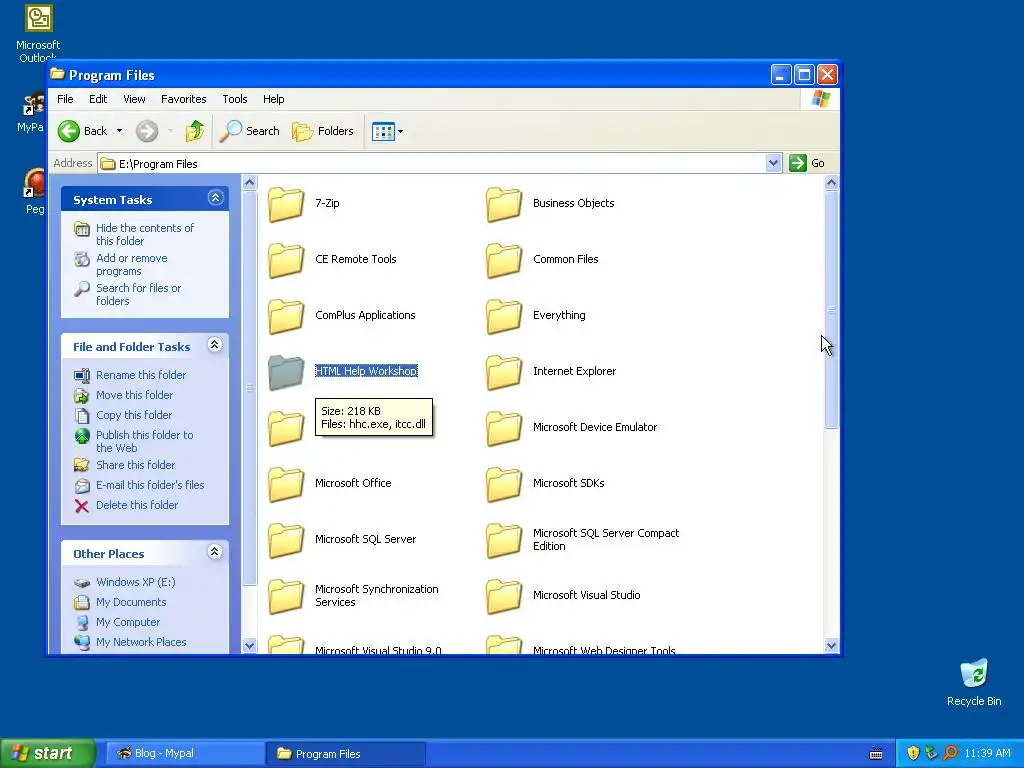This screenshot has height=768, width=1024.
Task: Collapse the File and Folder Tasks panel
Action: pyautogui.click(x=214, y=345)
